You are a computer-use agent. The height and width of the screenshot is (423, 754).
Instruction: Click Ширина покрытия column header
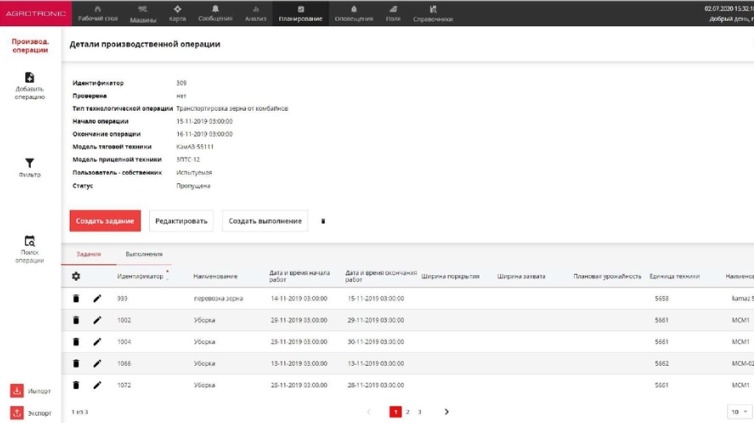pyautogui.click(x=450, y=276)
